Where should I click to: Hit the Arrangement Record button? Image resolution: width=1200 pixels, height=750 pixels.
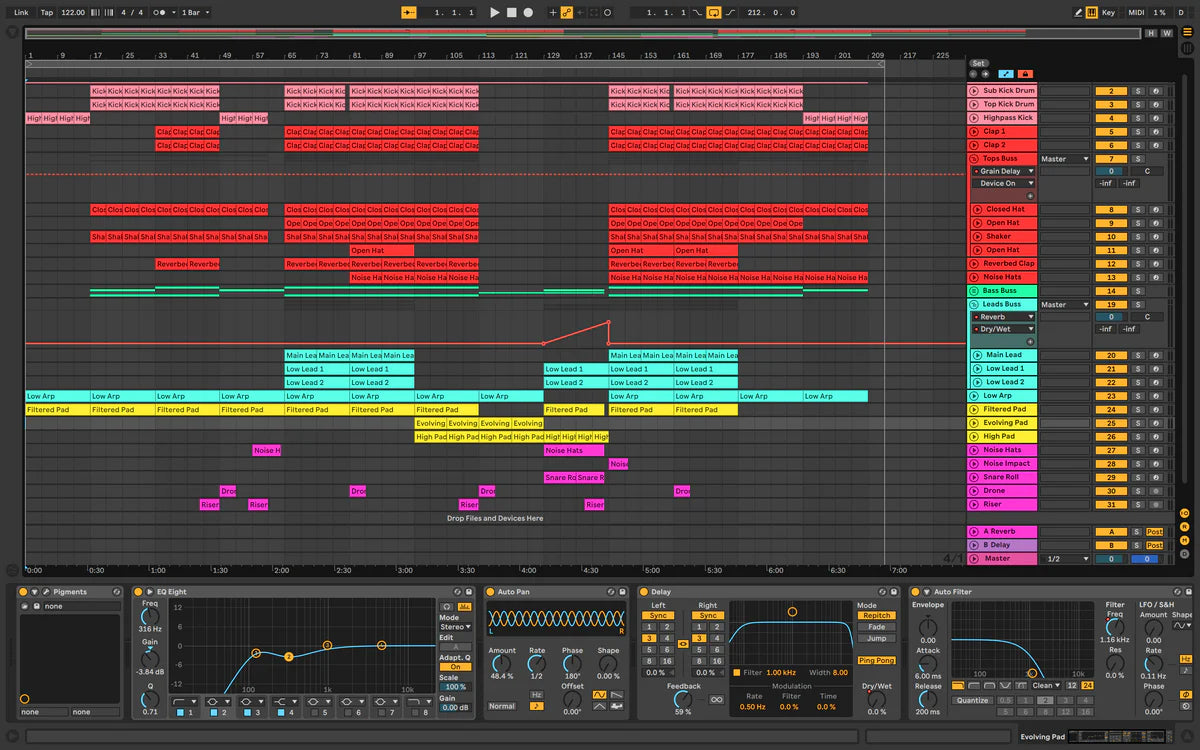tap(528, 12)
